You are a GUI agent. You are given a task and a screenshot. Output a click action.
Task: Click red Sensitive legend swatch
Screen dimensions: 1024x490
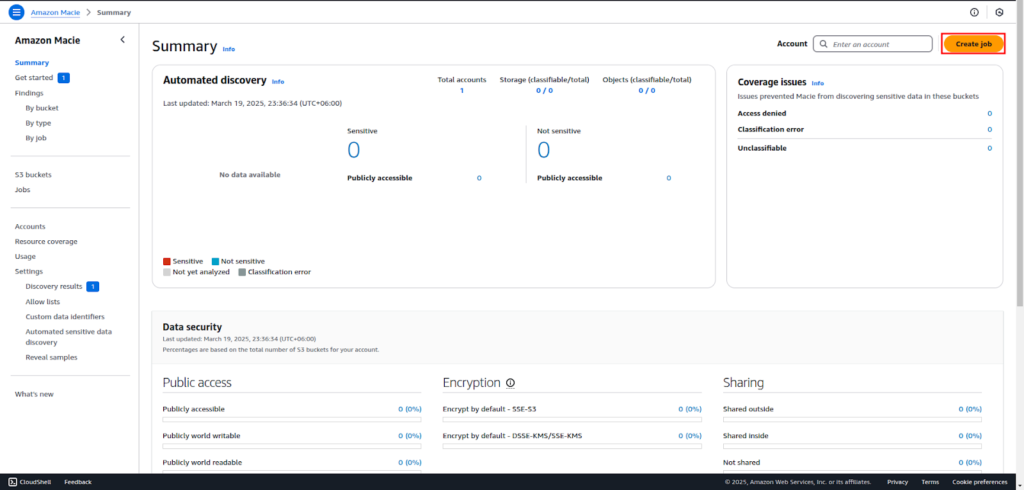tap(167, 261)
